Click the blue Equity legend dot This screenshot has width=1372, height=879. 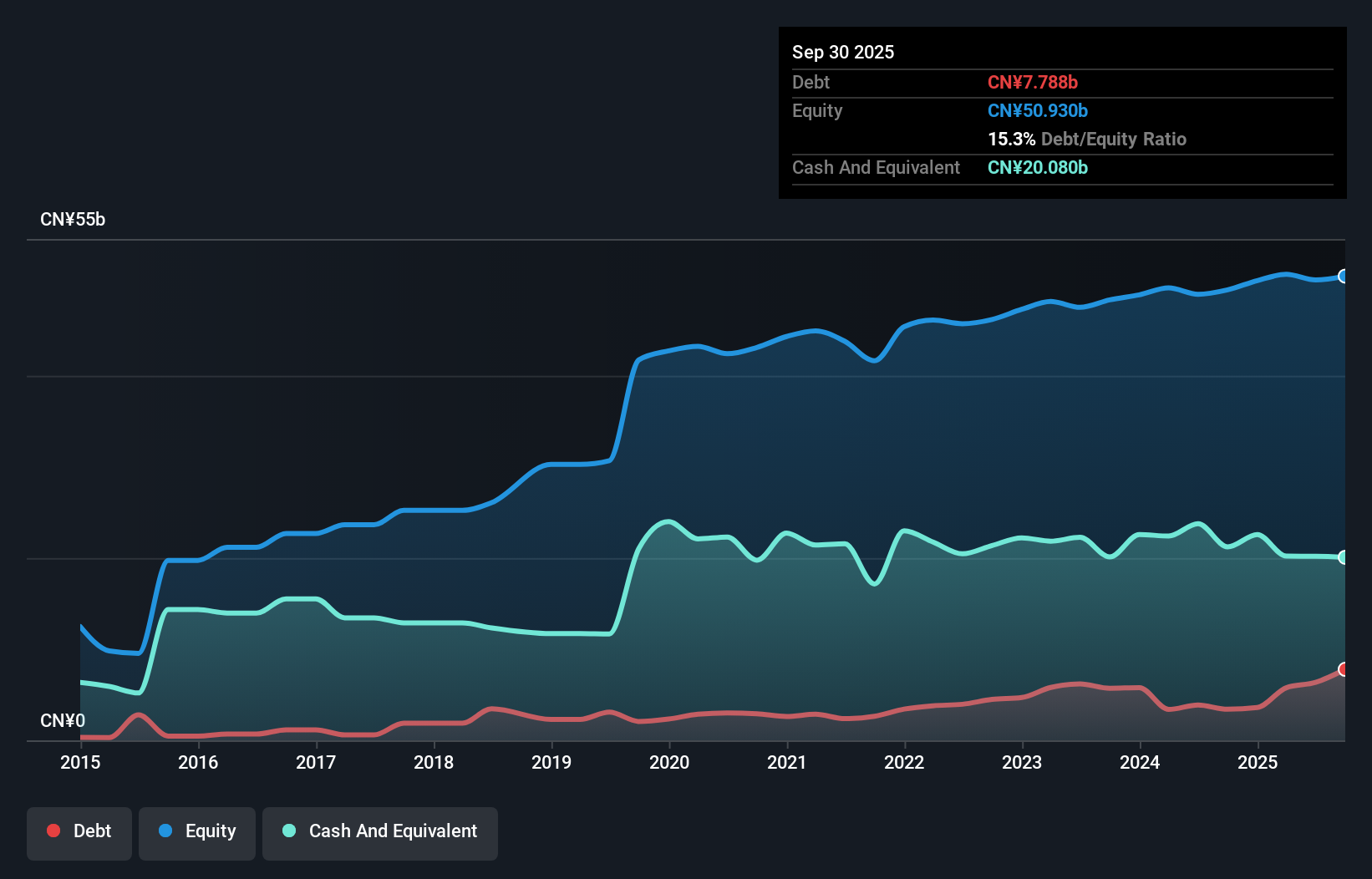click(x=163, y=831)
